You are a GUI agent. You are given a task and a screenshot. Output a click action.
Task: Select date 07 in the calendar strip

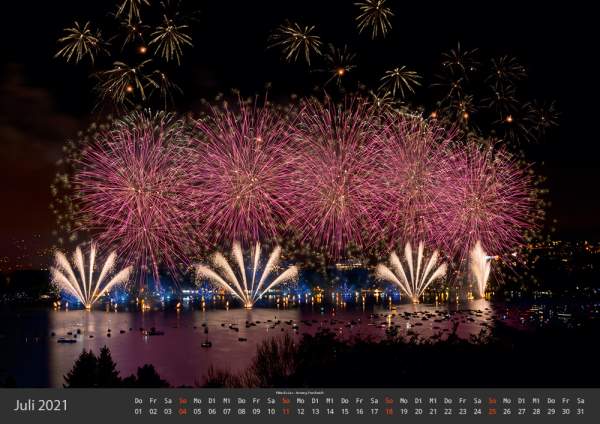click(x=227, y=412)
